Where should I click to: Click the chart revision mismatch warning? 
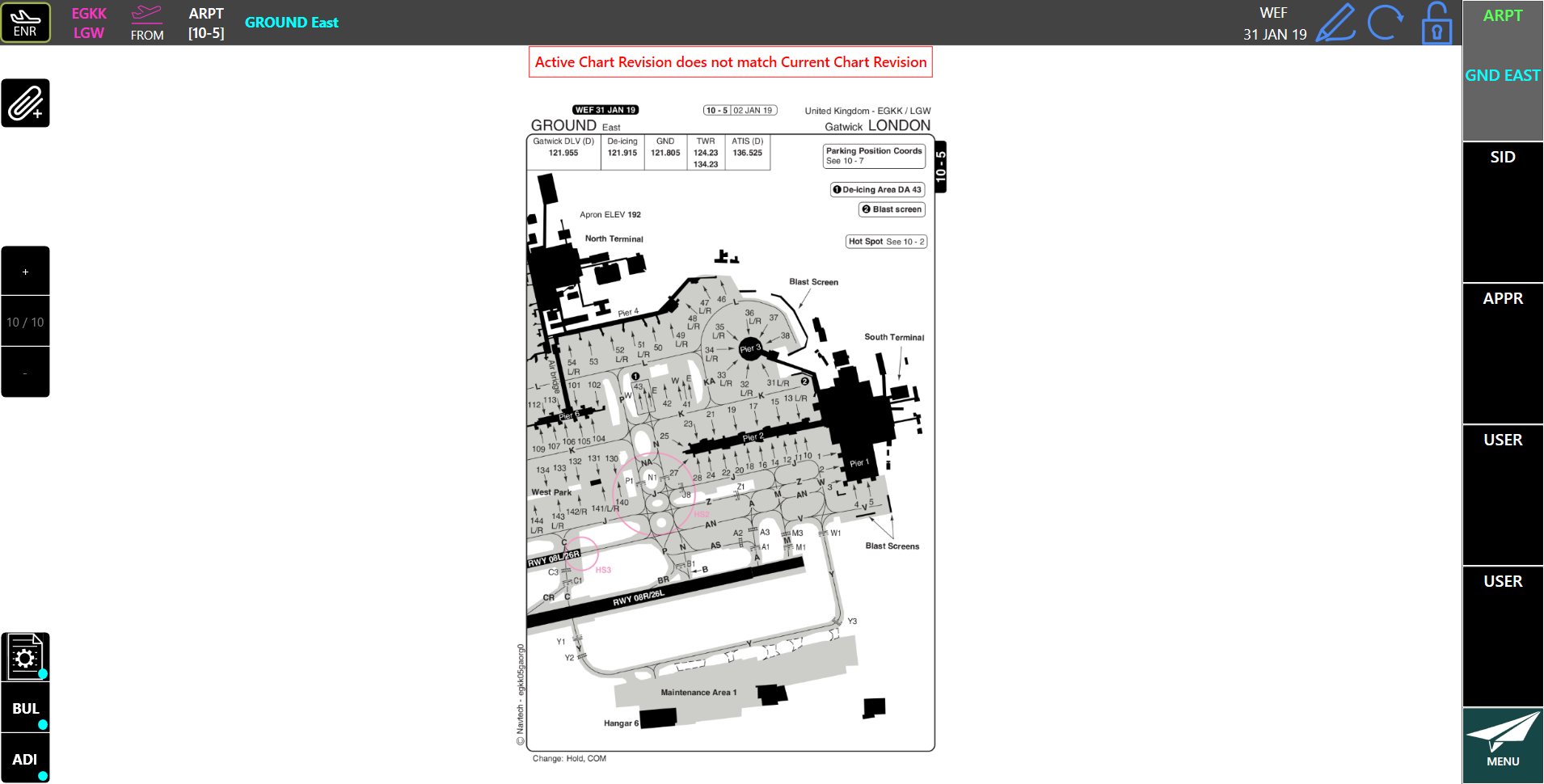[x=731, y=62]
